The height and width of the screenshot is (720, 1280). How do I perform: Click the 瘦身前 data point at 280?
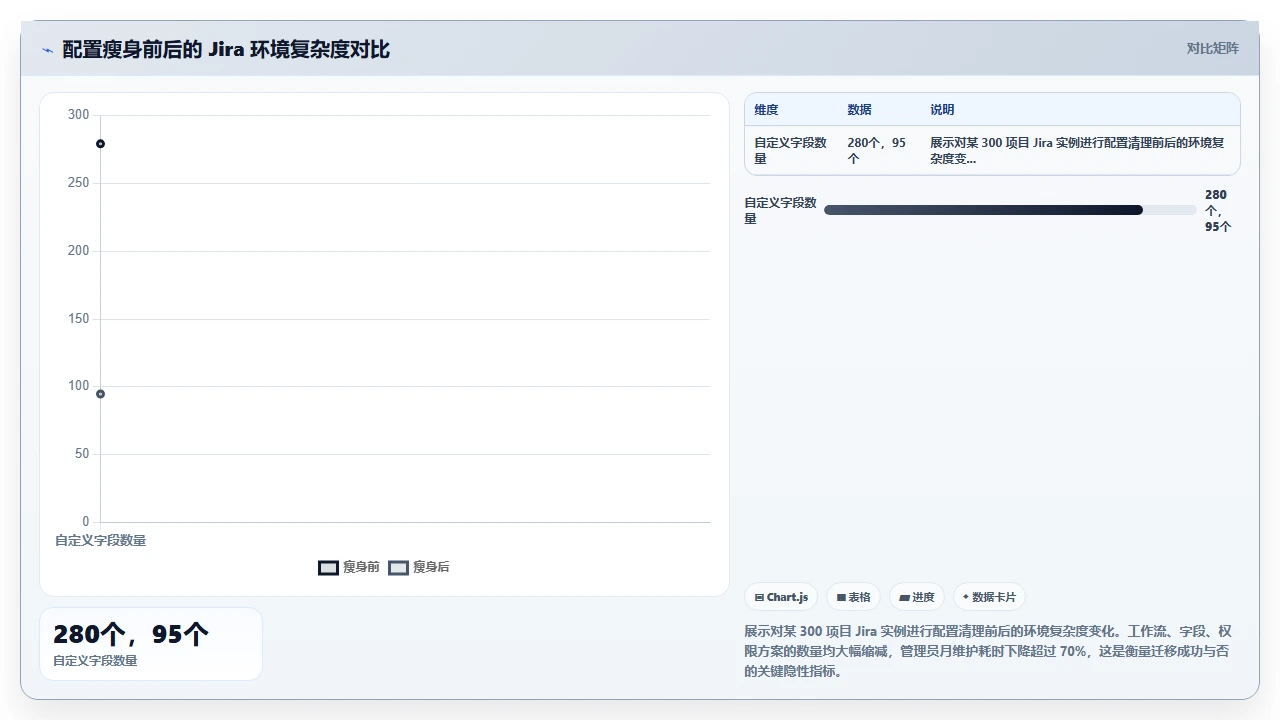(100, 144)
